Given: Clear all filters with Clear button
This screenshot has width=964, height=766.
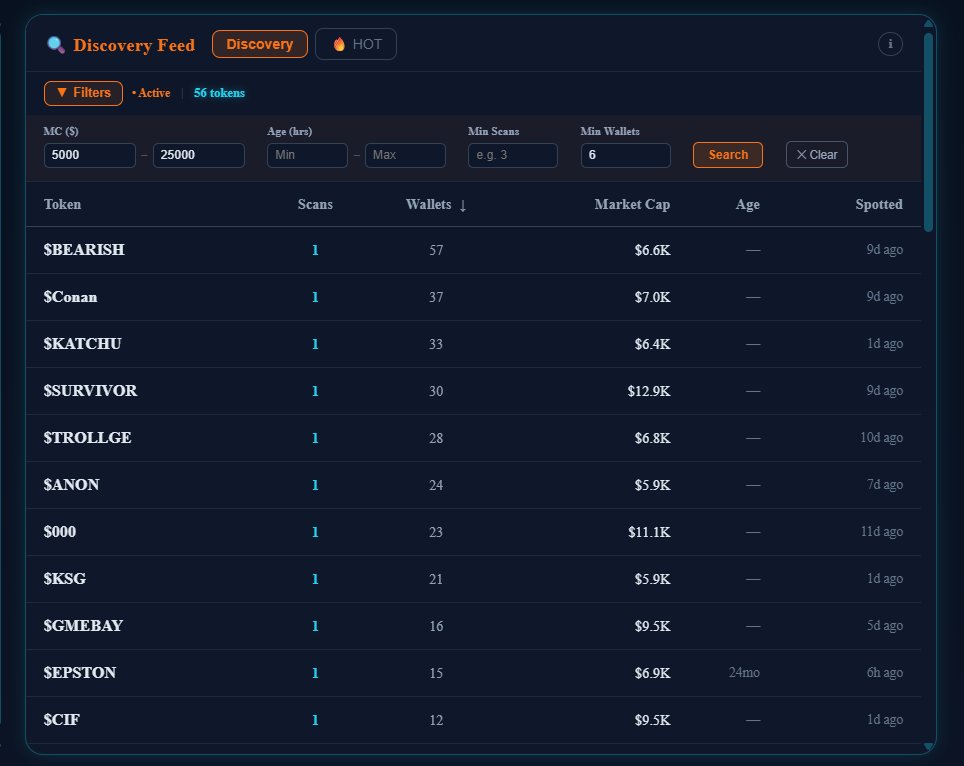Looking at the screenshot, I should (x=816, y=155).
